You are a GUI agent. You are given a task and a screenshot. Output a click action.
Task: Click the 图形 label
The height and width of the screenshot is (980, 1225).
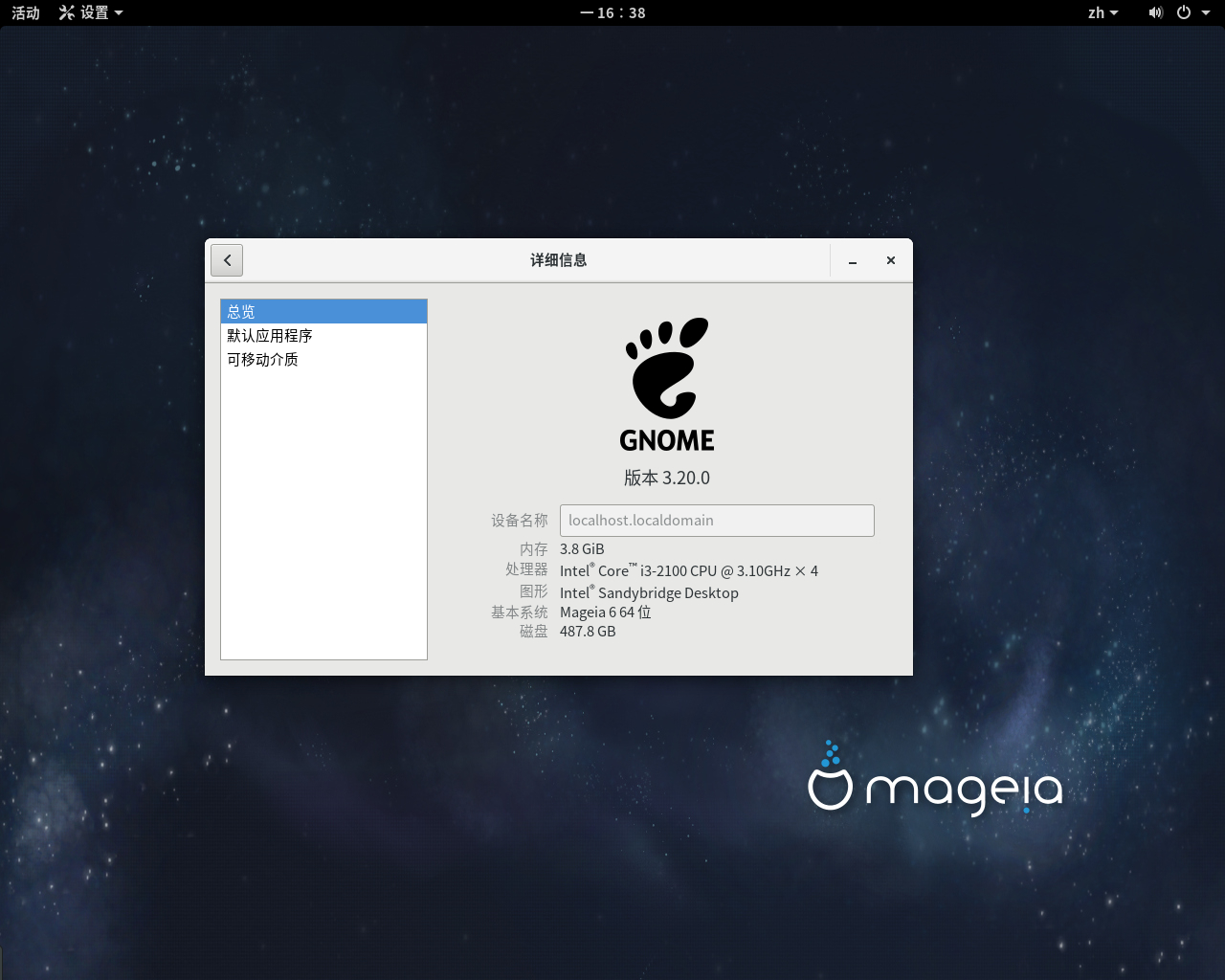[x=534, y=591]
